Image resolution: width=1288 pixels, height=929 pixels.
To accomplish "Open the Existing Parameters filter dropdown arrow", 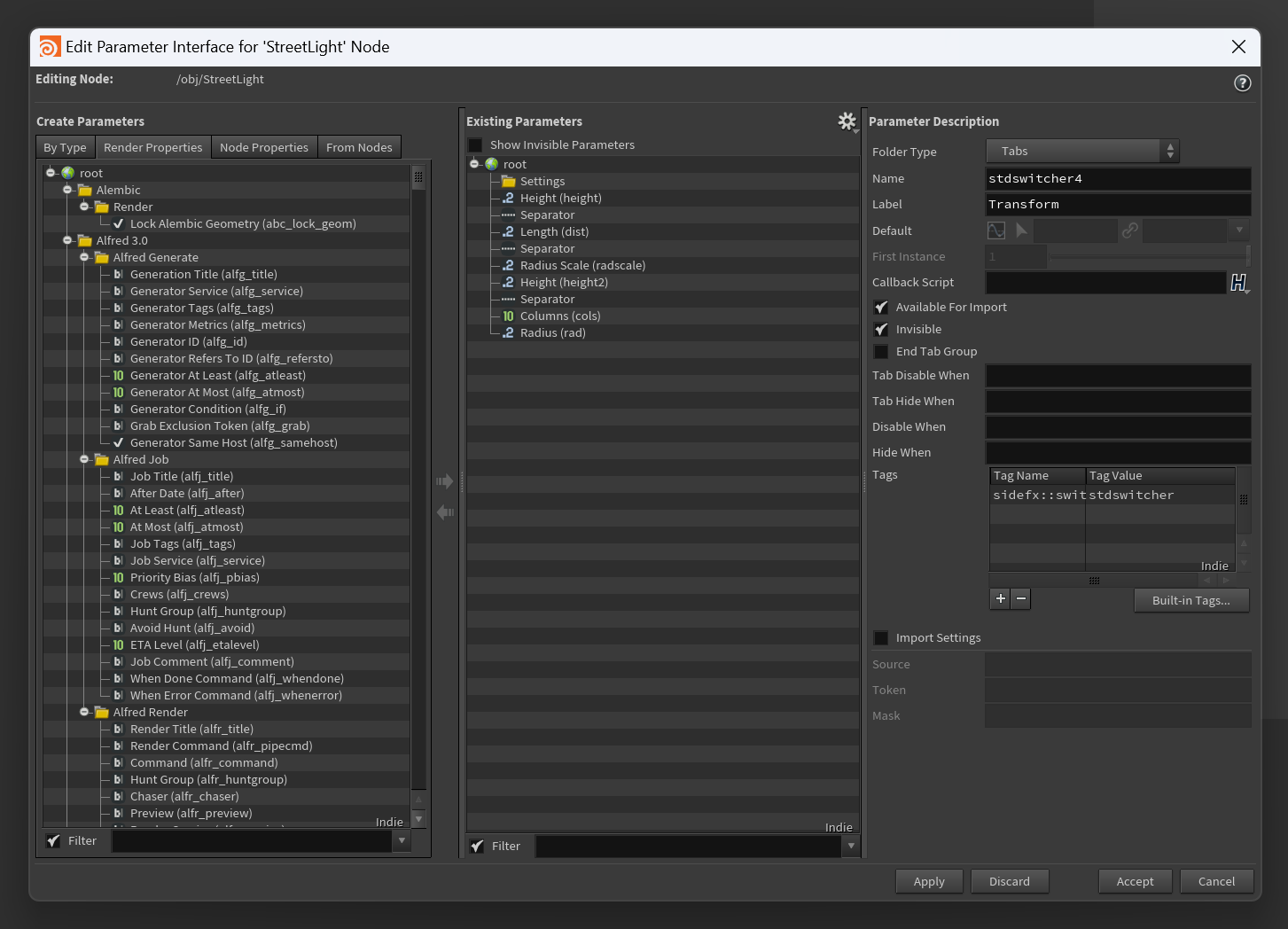I will [x=851, y=846].
